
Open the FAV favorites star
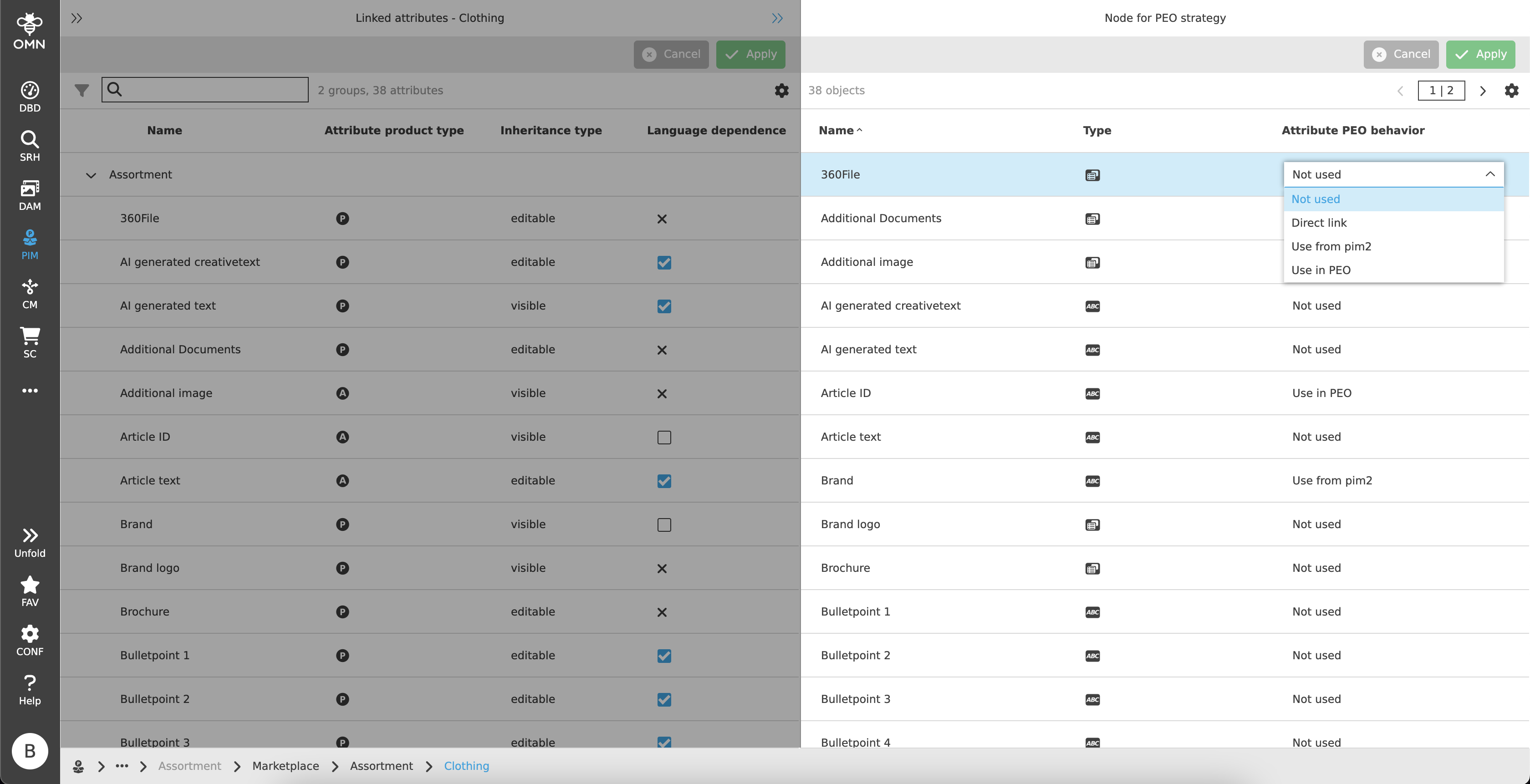(x=30, y=591)
